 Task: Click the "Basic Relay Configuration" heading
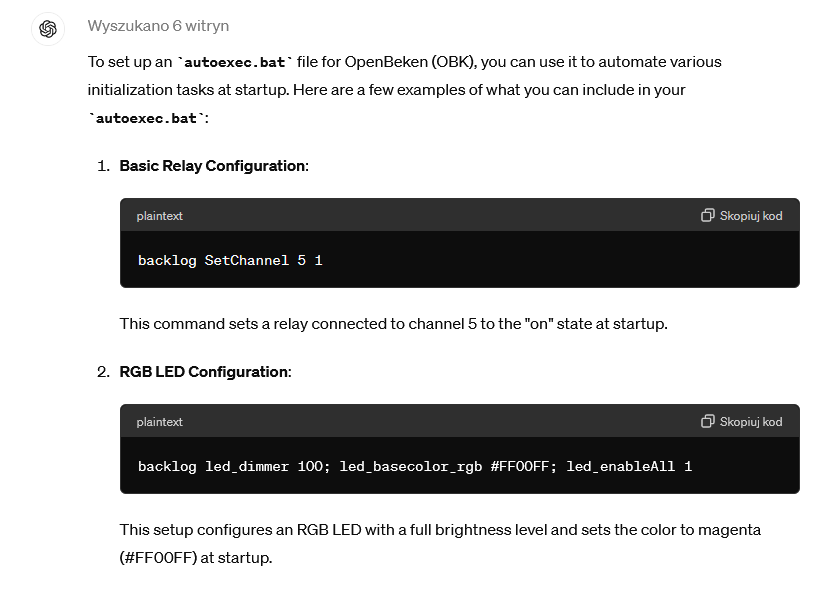212,166
